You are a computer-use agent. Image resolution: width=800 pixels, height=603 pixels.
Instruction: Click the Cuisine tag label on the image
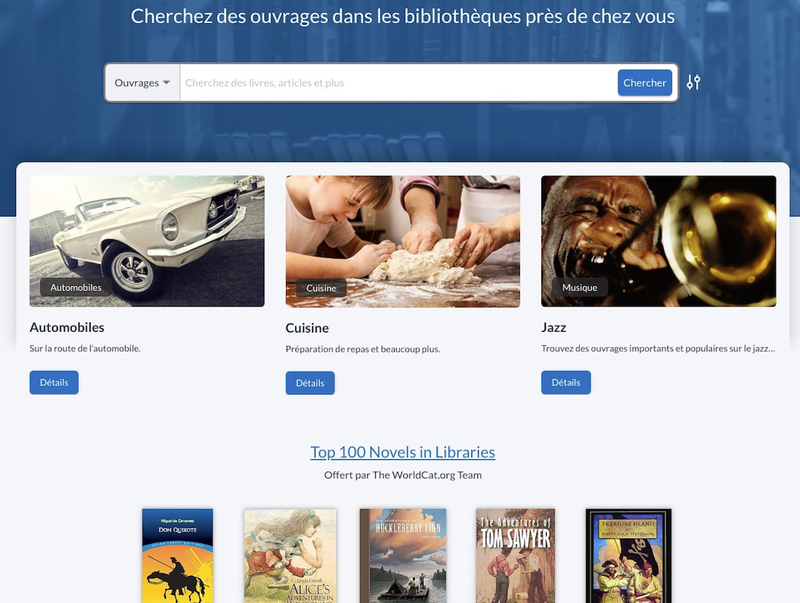tap(321, 288)
